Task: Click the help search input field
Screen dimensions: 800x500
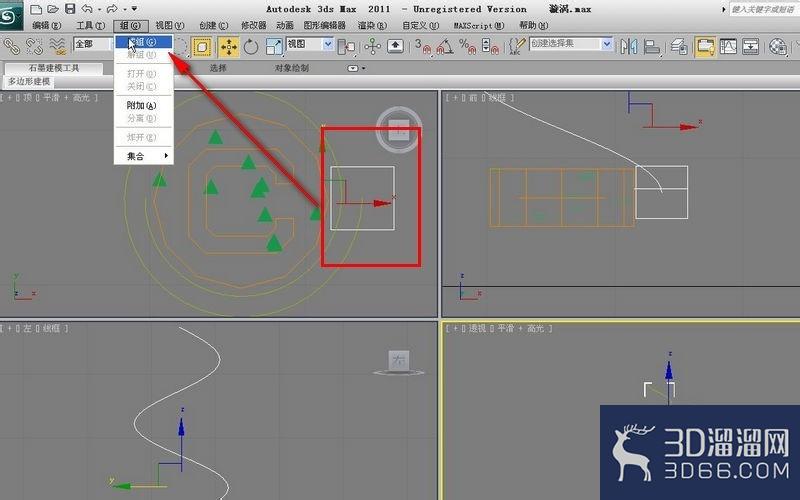Action: coord(764,9)
